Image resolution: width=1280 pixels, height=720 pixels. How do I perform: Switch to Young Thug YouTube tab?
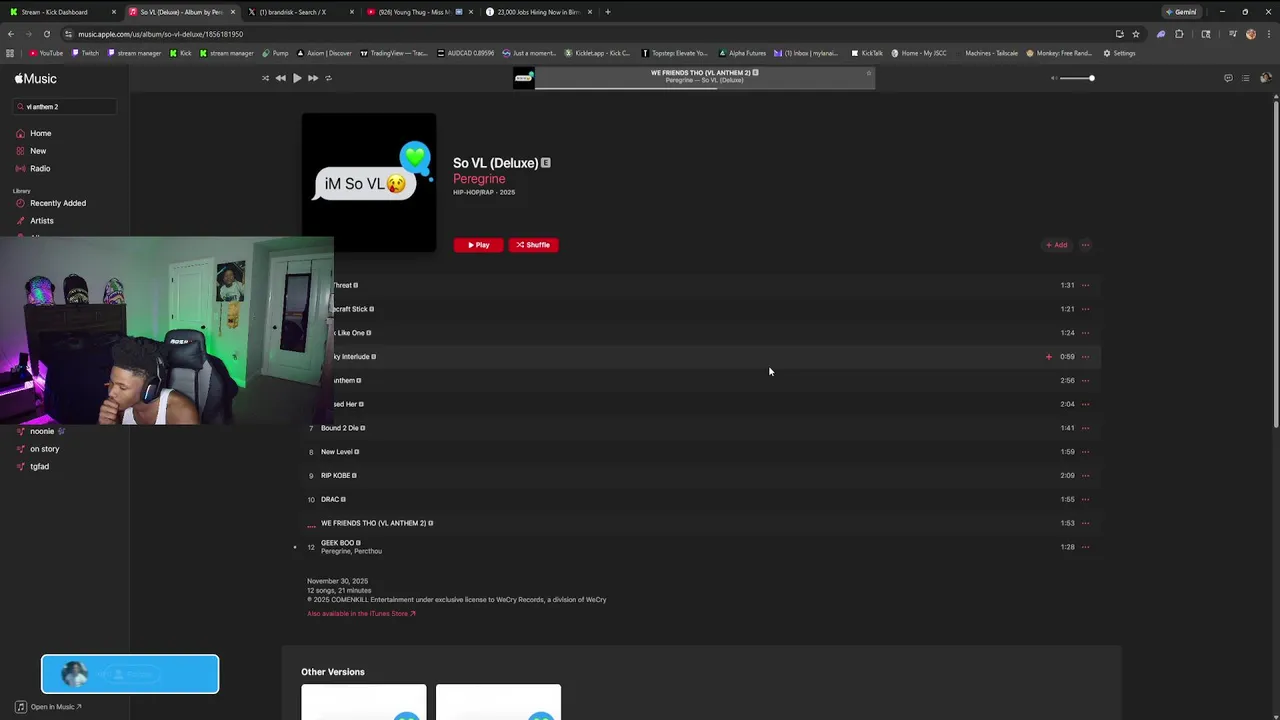(419, 12)
